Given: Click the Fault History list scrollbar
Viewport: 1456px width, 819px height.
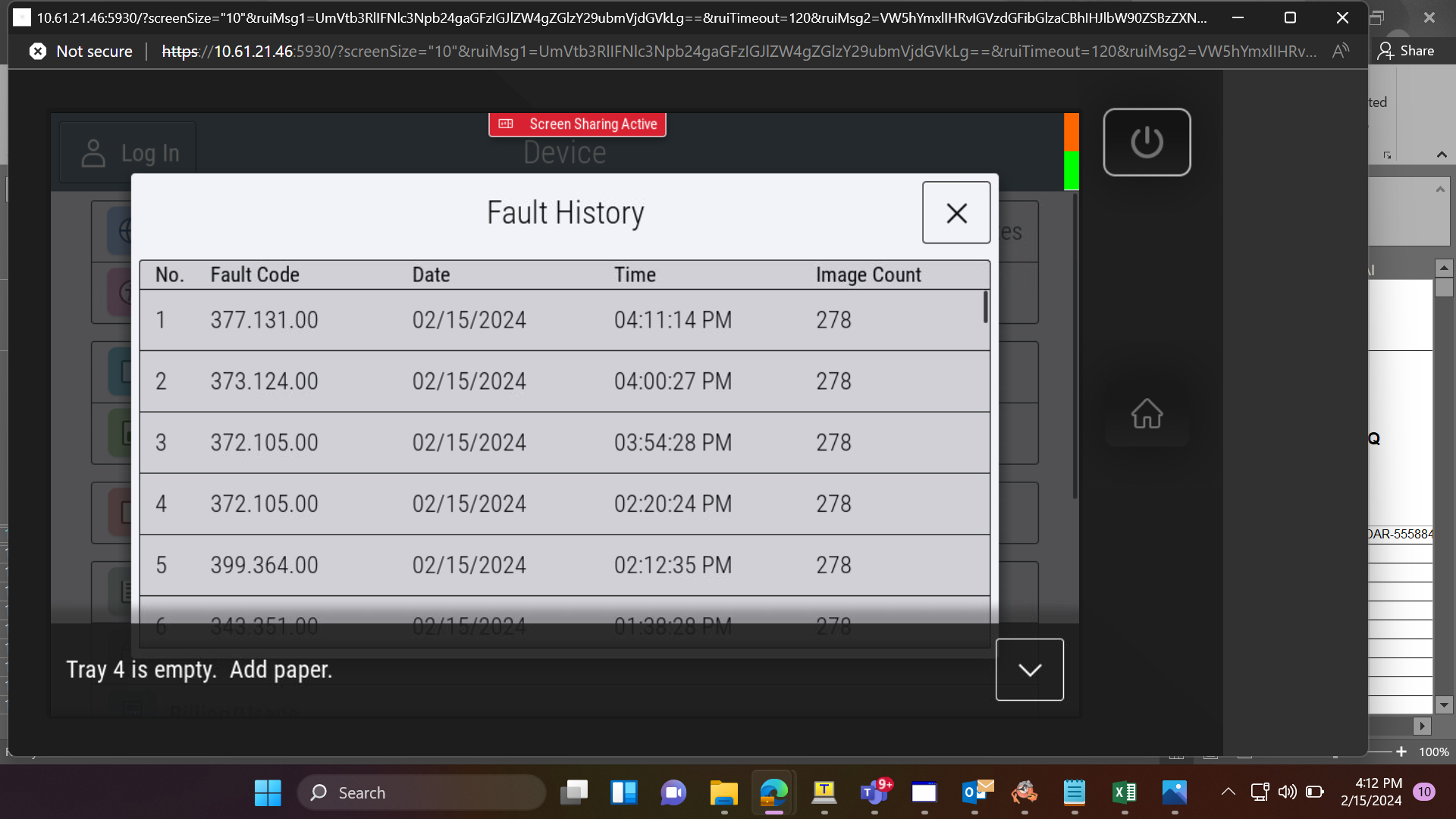Looking at the screenshot, I should 985,307.
